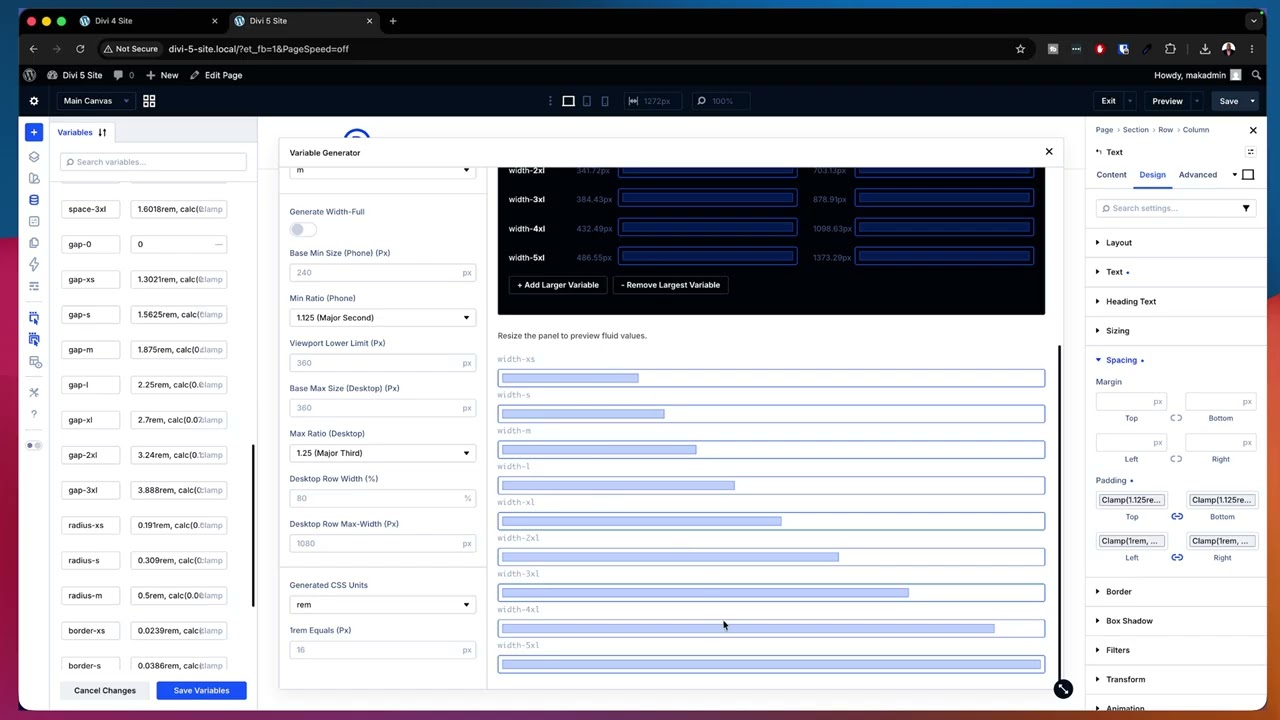
Task: Toggle the Generate Width-Full switch
Action: [x=302, y=229]
